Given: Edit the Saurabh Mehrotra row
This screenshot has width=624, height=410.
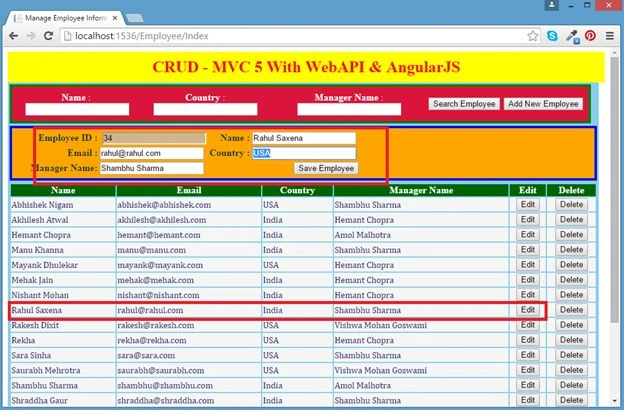Looking at the screenshot, I should [528, 370].
